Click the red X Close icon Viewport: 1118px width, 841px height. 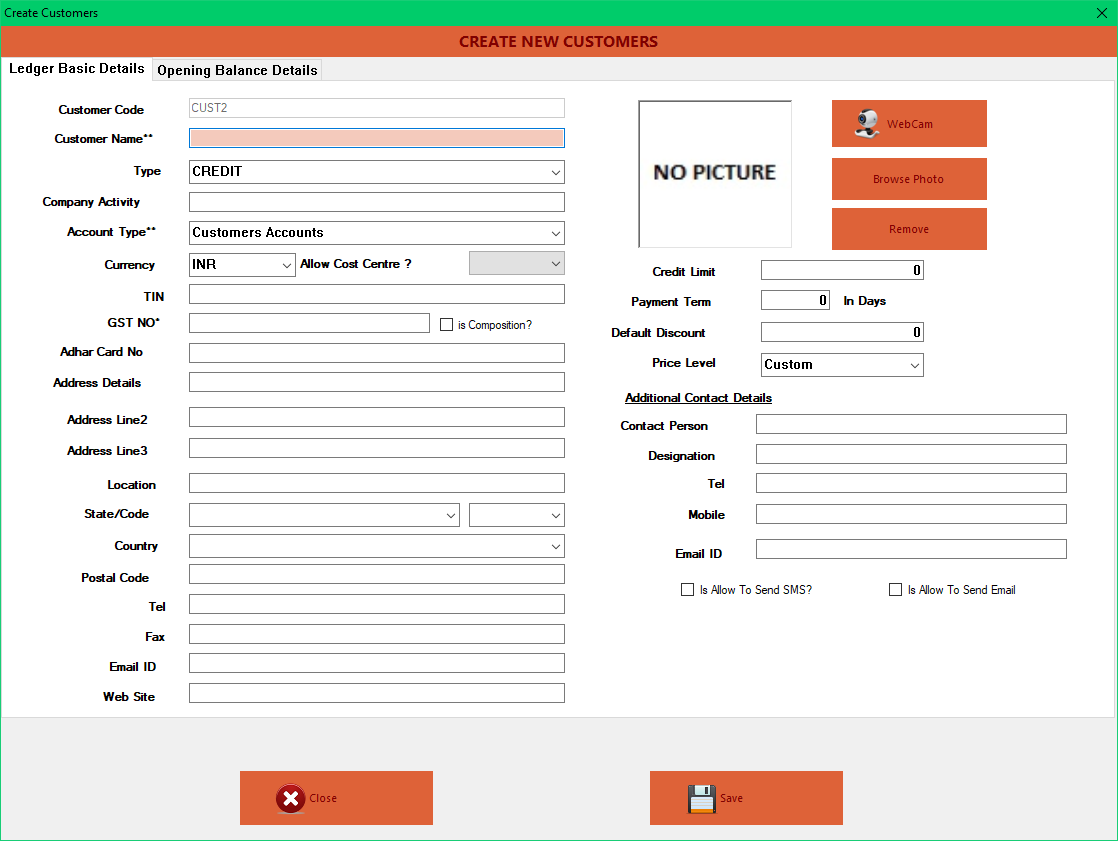(x=291, y=797)
